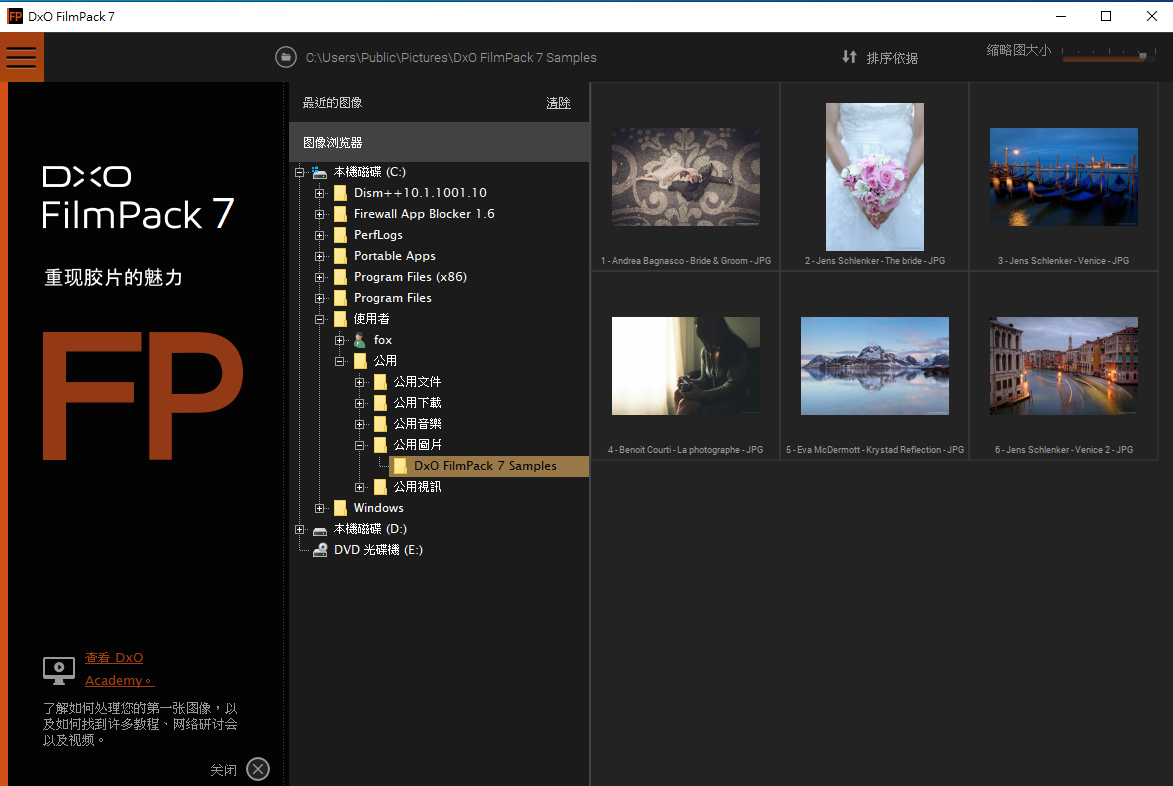Click the Program Files (x86) folder icon

pyautogui.click(x=340, y=277)
